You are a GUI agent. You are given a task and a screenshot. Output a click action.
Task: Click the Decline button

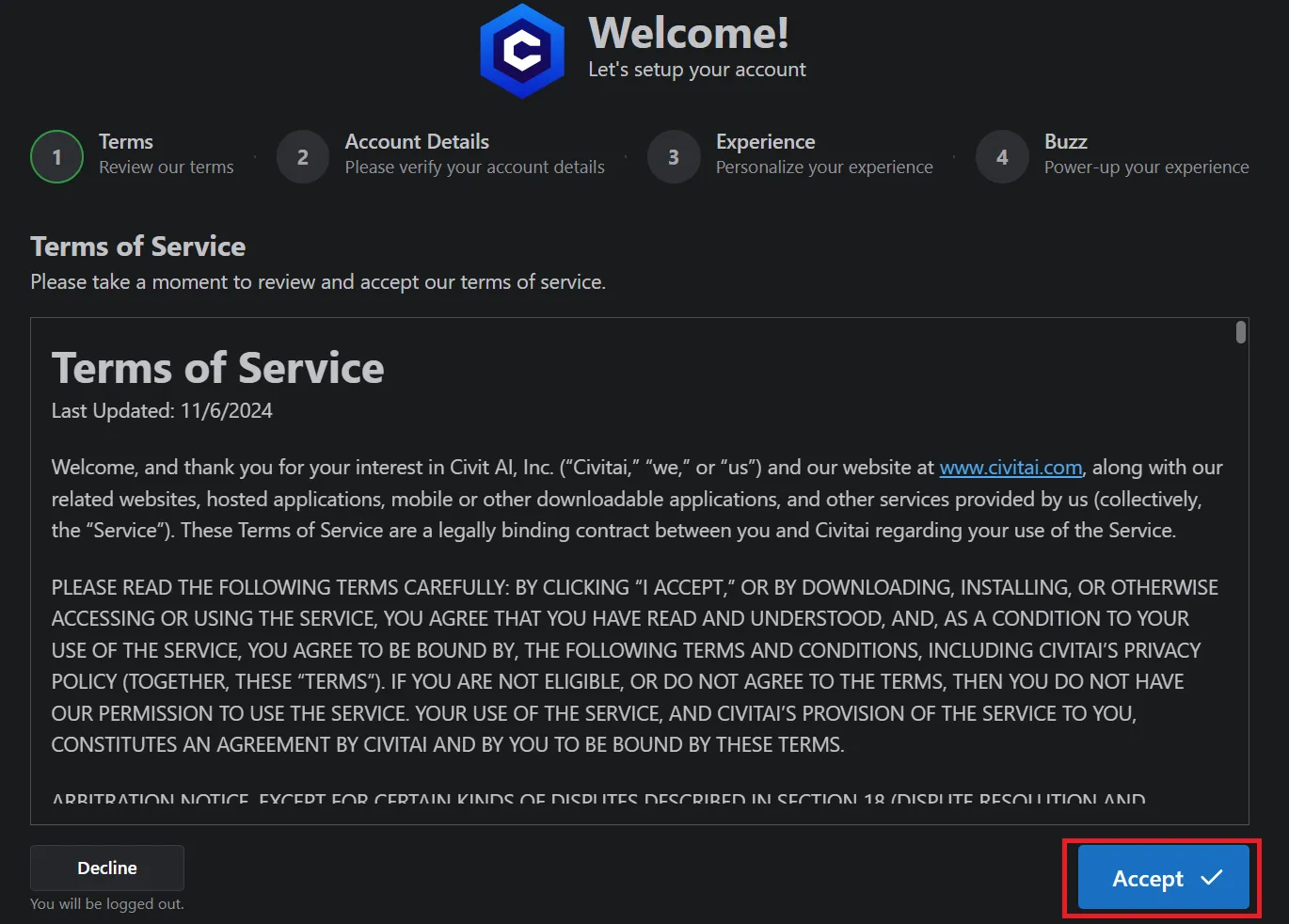tap(107, 868)
